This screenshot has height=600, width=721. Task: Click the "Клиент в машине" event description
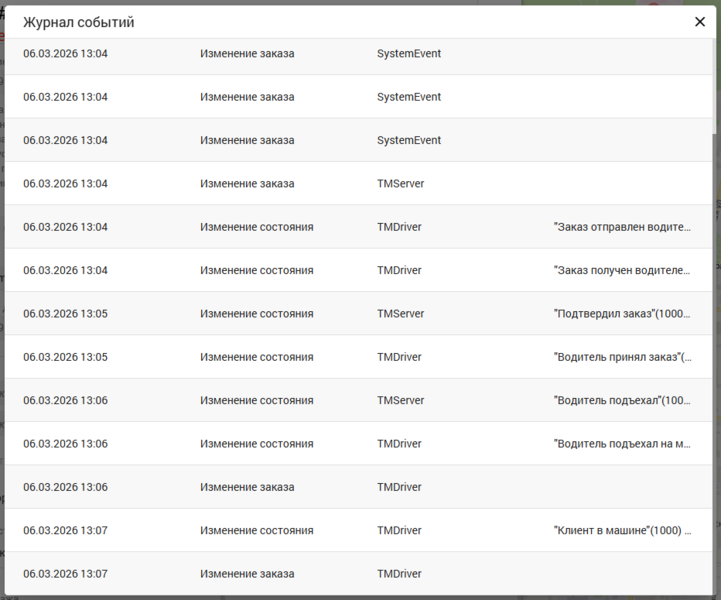[622, 530]
